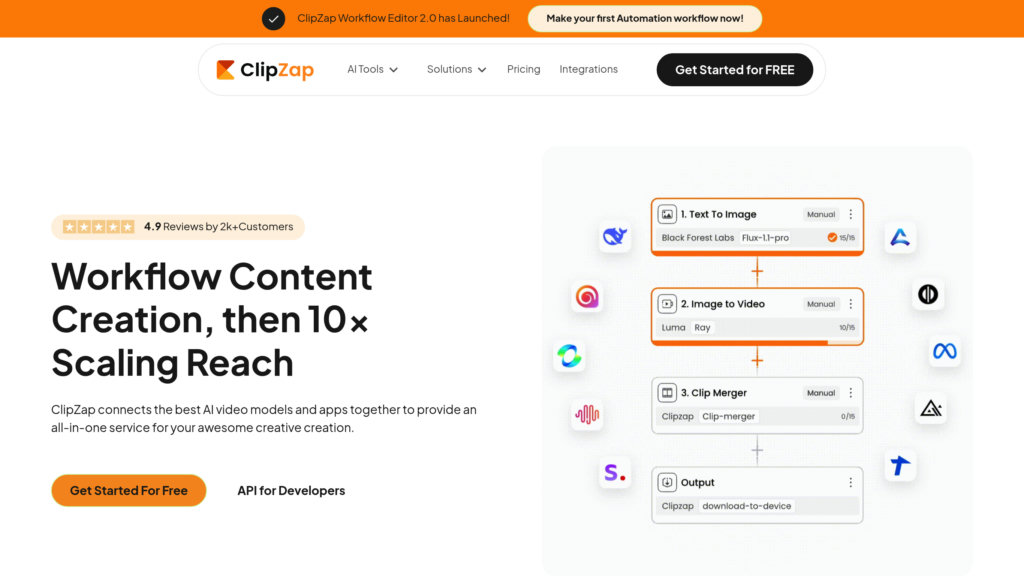The width and height of the screenshot is (1024, 576).
Task: Click the black Get Started for FREE button
Action: point(734,70)
